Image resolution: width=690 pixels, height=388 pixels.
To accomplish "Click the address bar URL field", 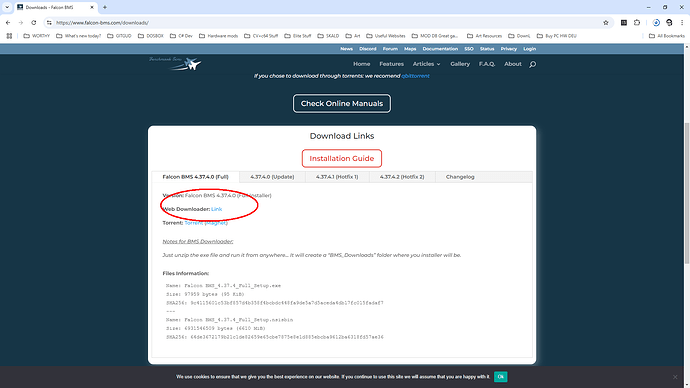I will point(326,22).
